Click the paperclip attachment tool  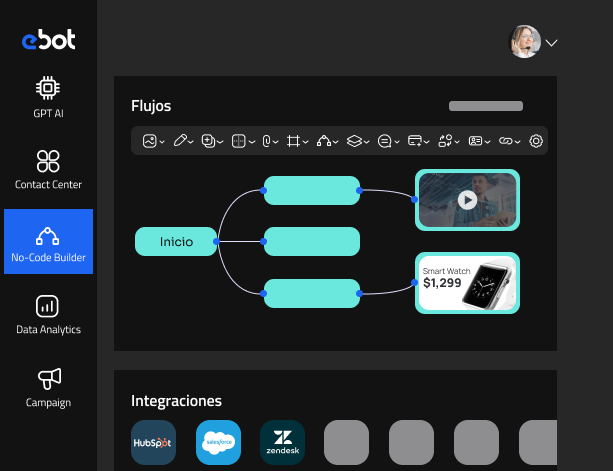[x=267, y=141]
